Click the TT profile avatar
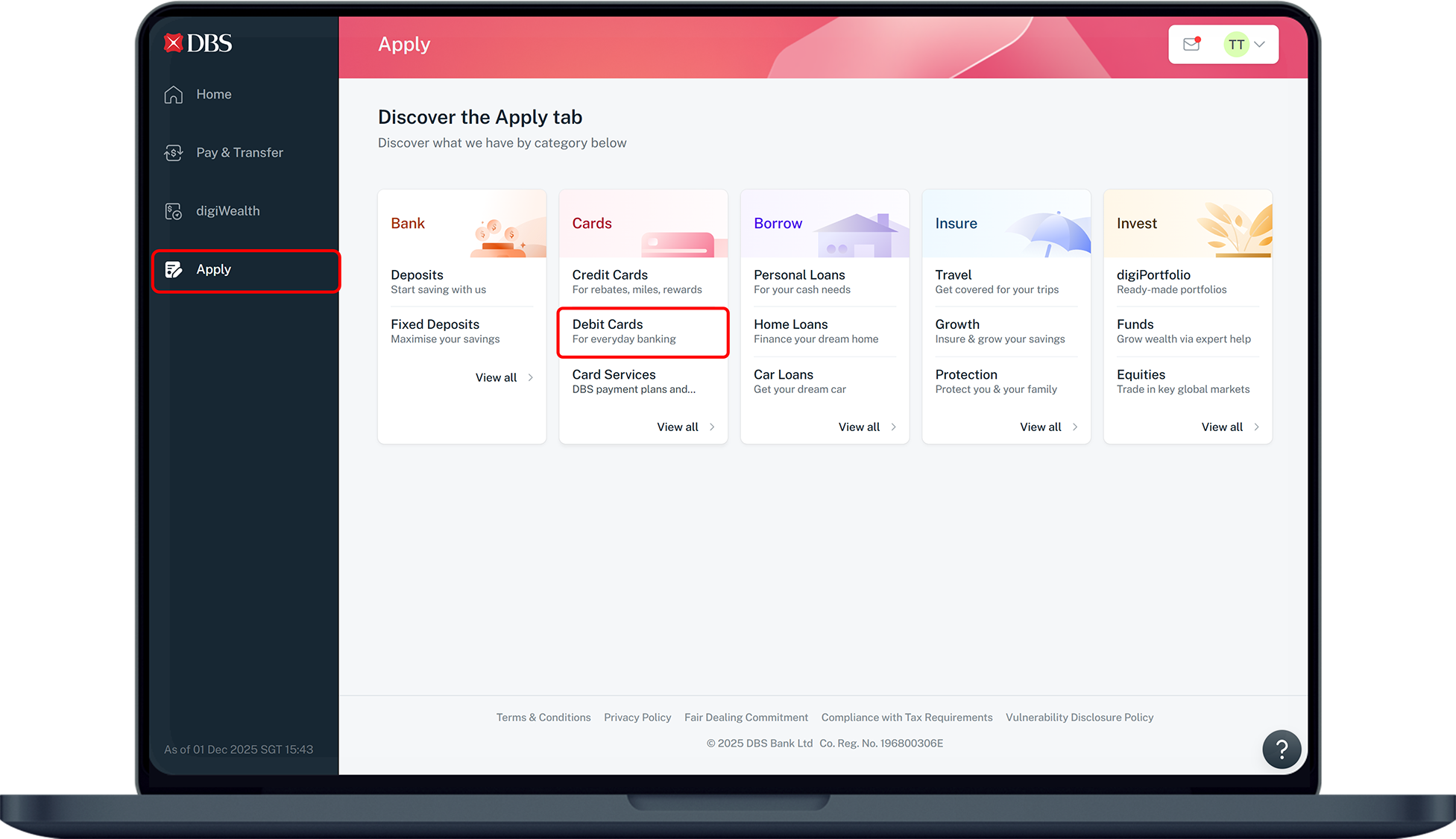Image resolution: width=1456 pixels, height=839 pixels. (1237, 44)
